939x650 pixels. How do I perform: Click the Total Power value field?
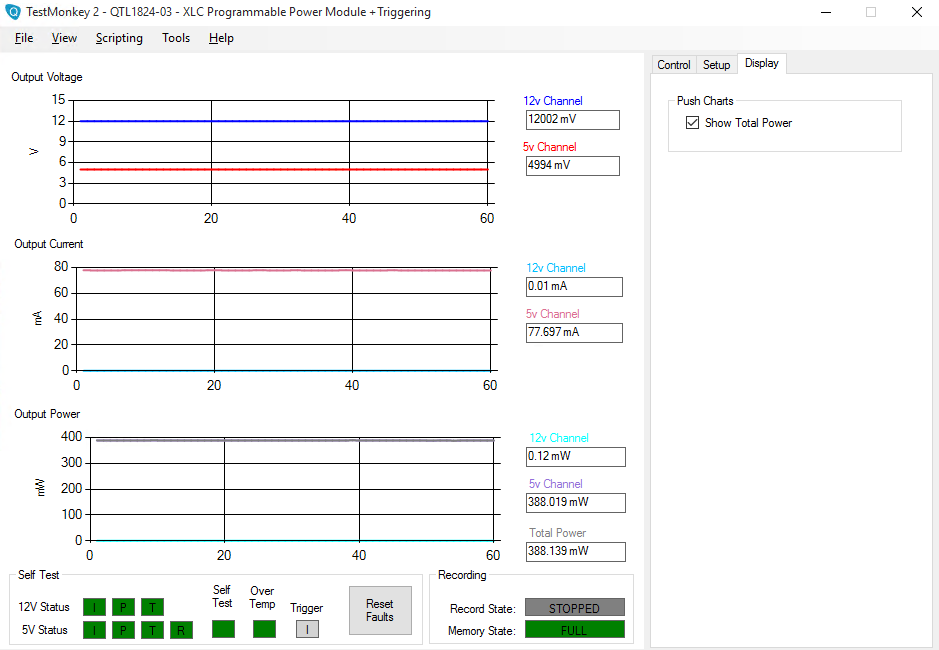[x=575, y=551]
